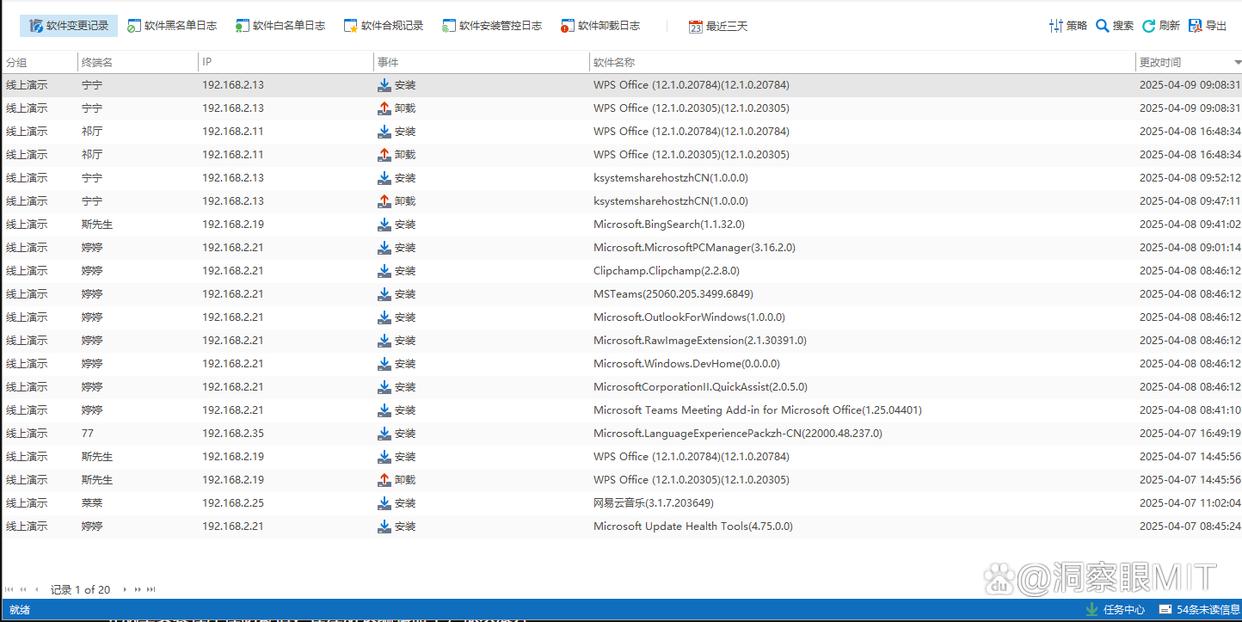
Task: Click install icon in Microsoft Update Health Tools row
Action: 384,526
